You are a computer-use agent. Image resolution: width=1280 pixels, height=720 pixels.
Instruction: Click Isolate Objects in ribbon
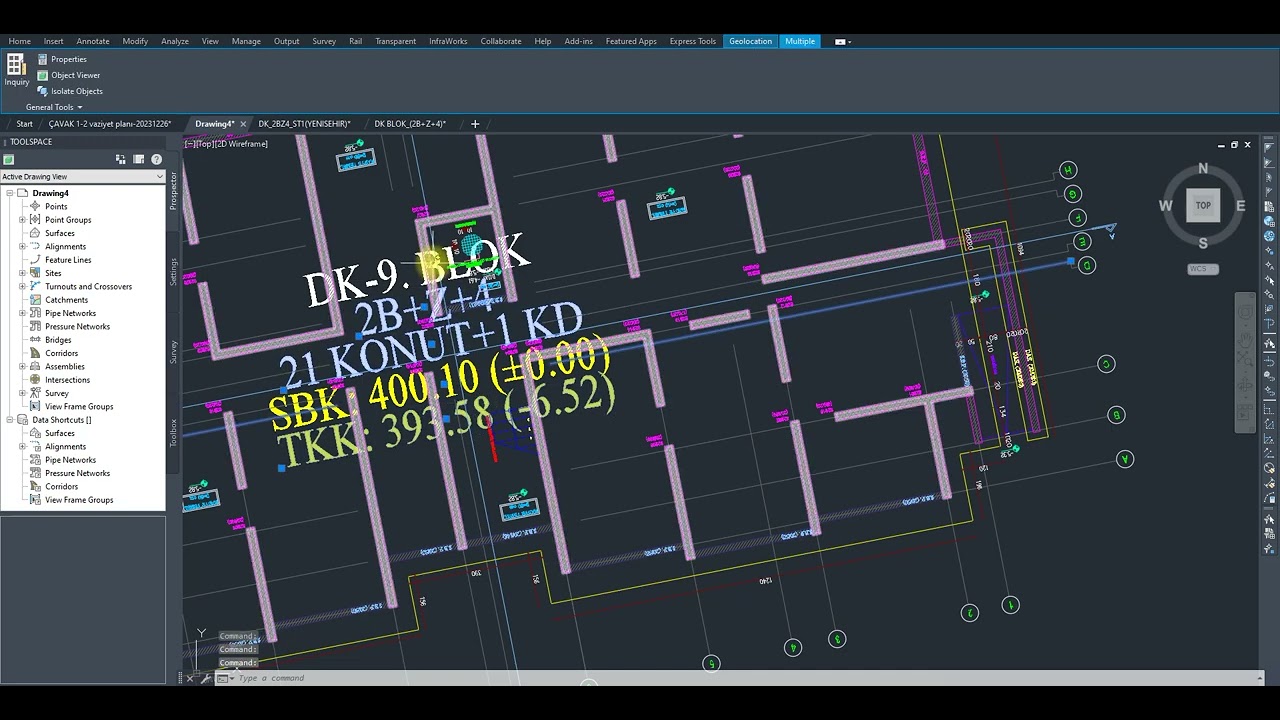click(70, 91)
